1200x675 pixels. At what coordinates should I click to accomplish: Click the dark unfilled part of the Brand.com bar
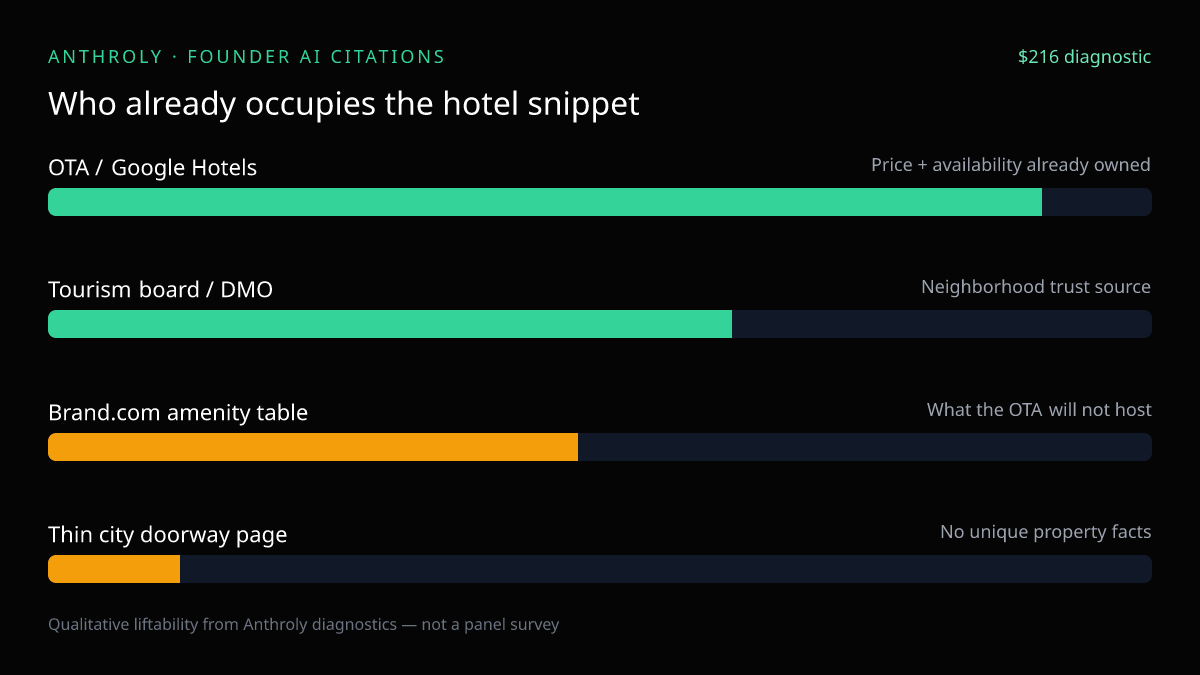click(x=865, y=447)
